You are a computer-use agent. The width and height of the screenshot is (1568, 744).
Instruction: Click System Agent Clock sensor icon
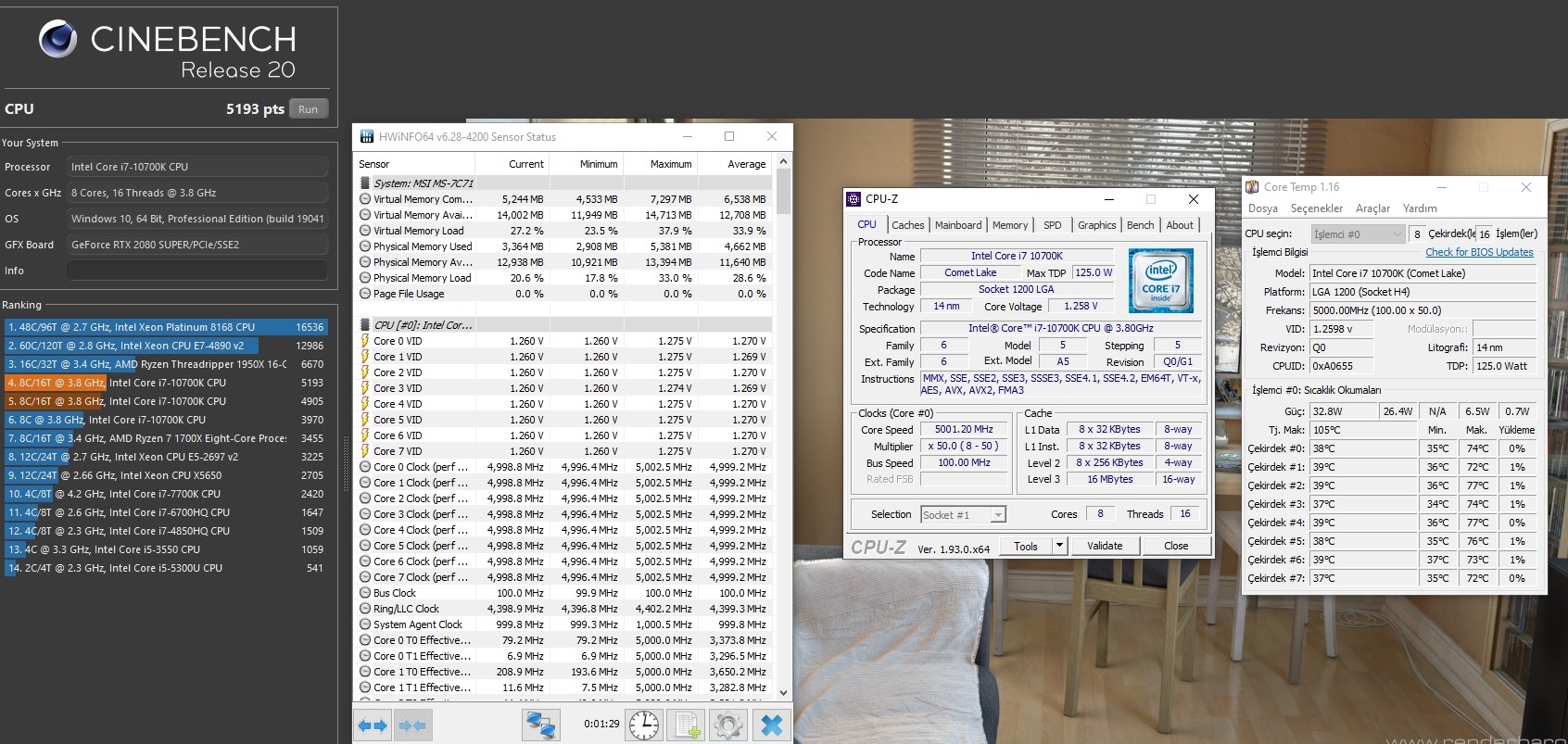click(x=365, y=624)
